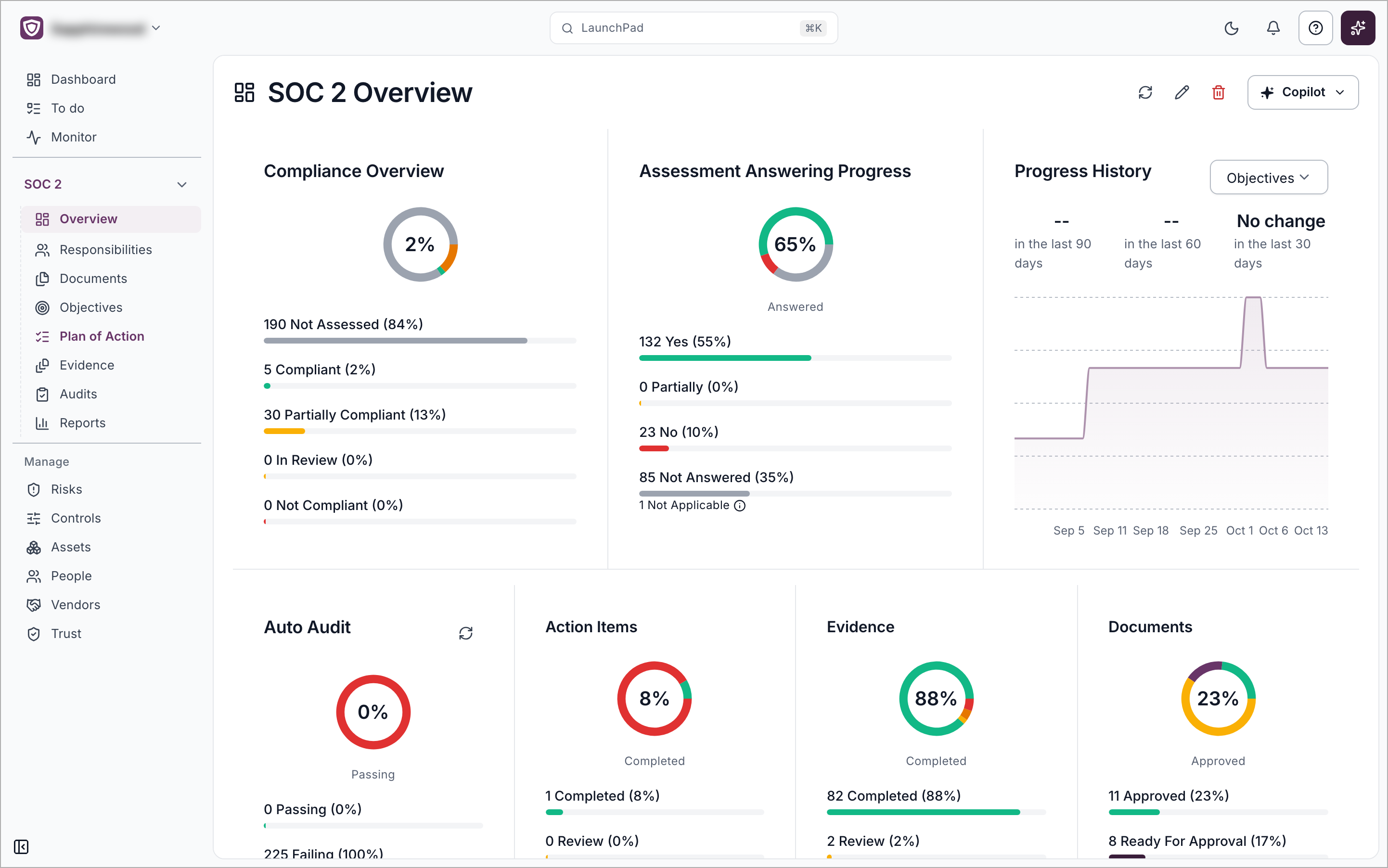Open the Copilot dropdown
Screen dimensions: 1388x868
(x=1302, y=92)
